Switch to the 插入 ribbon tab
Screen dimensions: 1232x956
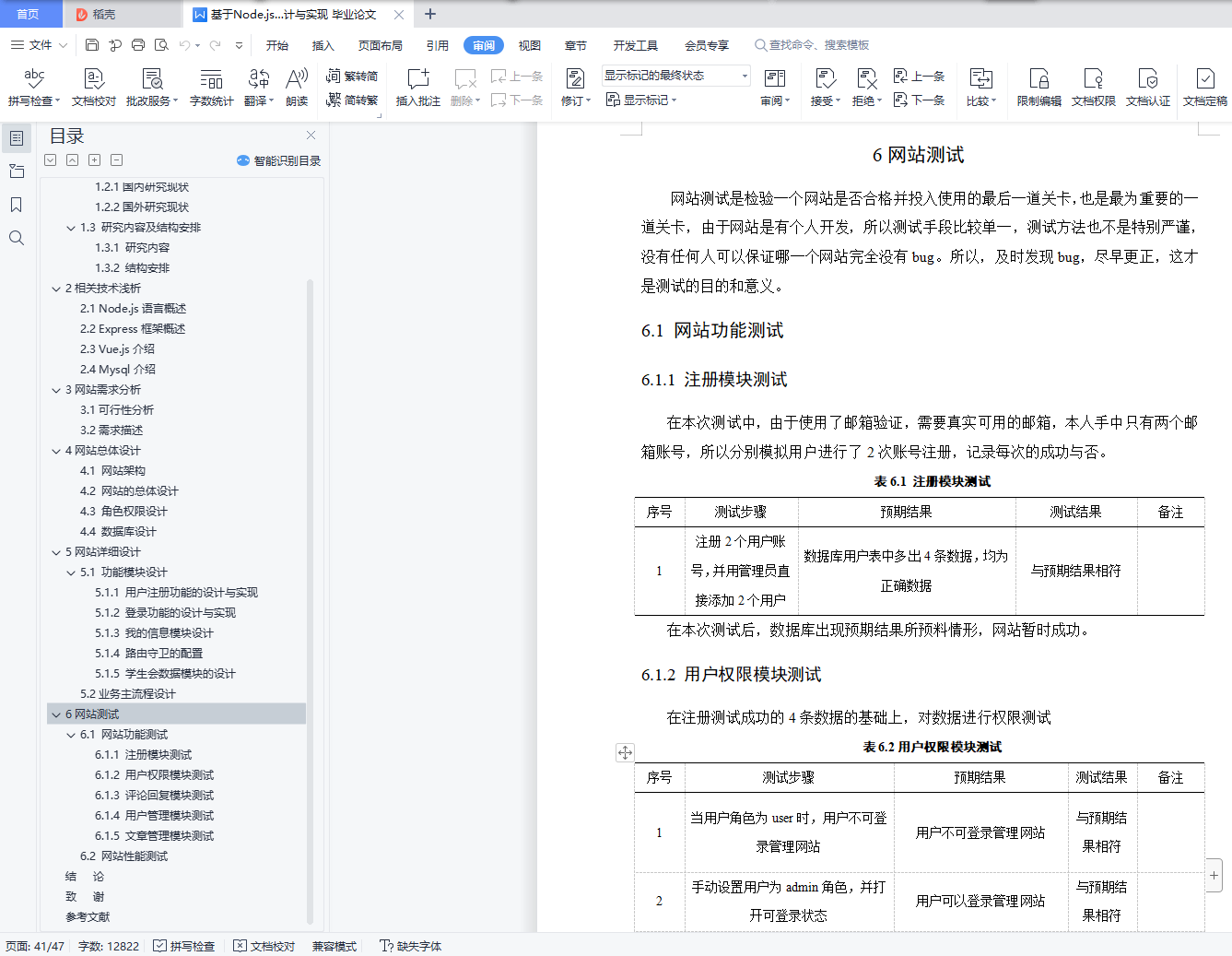(x=323, y=45)
